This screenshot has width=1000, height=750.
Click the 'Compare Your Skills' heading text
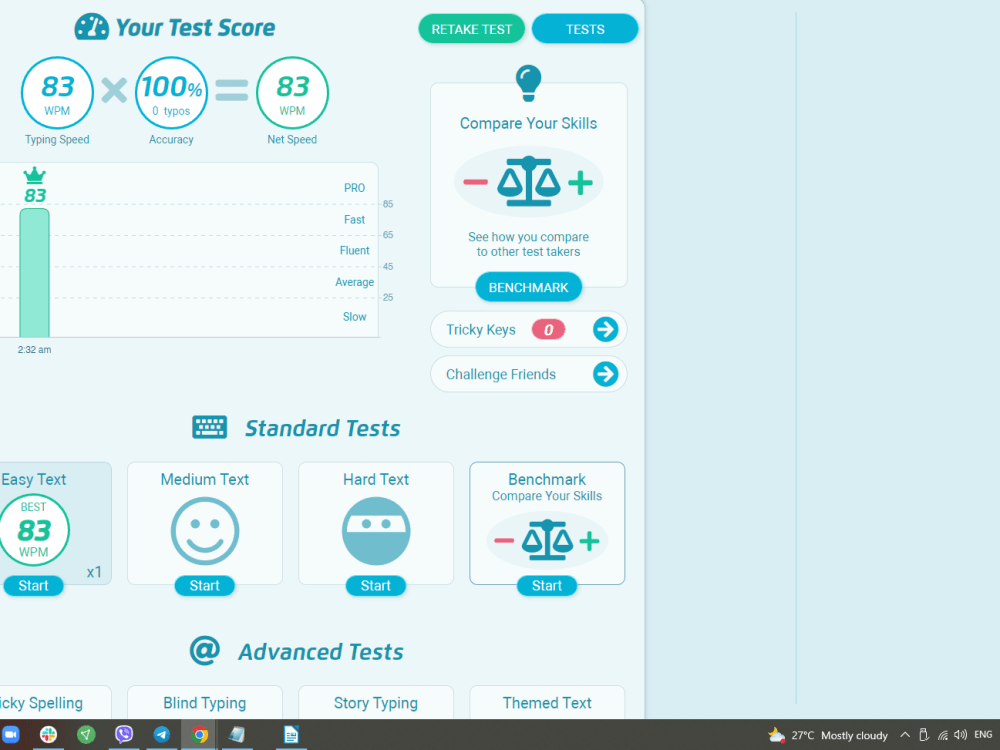528,123
